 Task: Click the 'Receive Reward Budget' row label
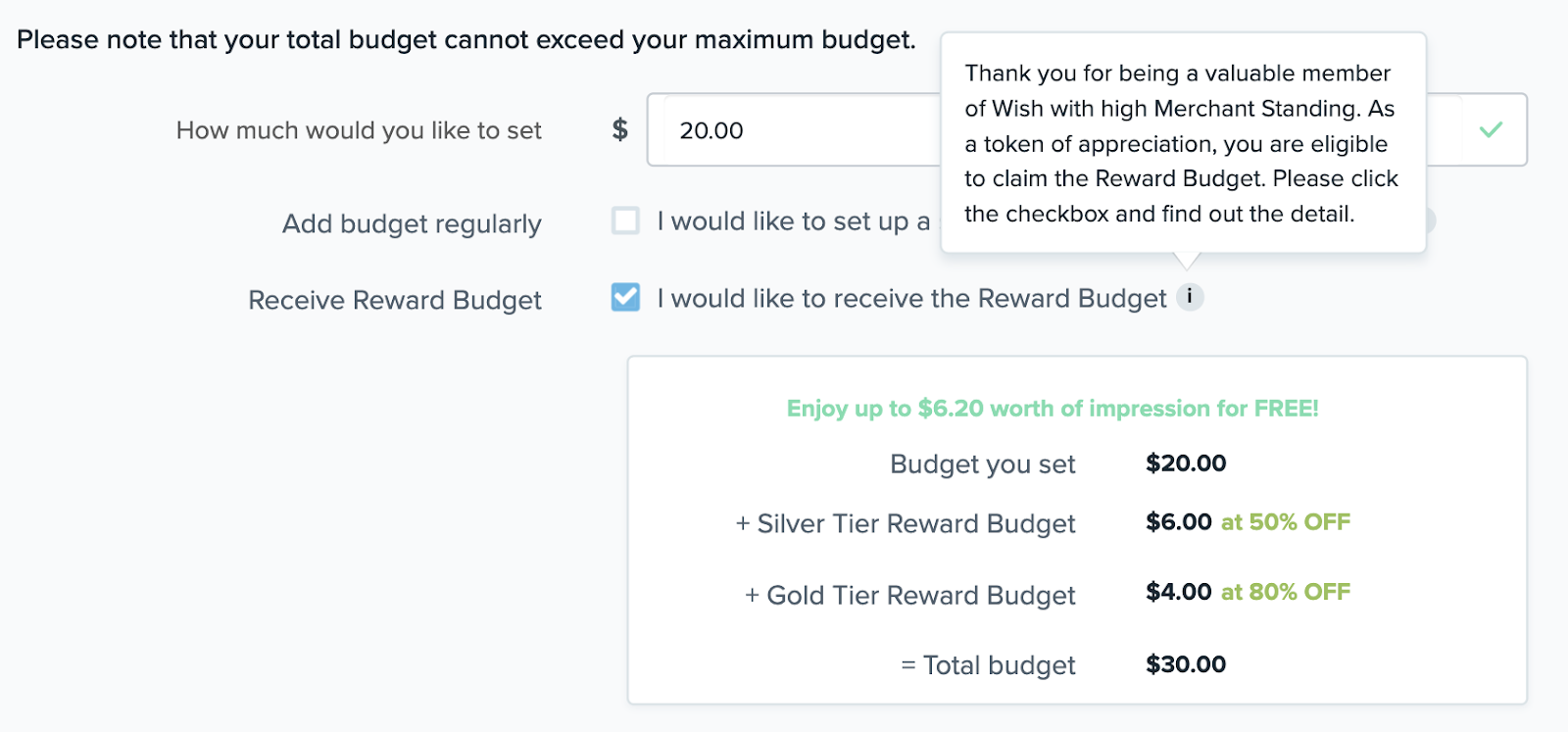click(x=395, y=300)
